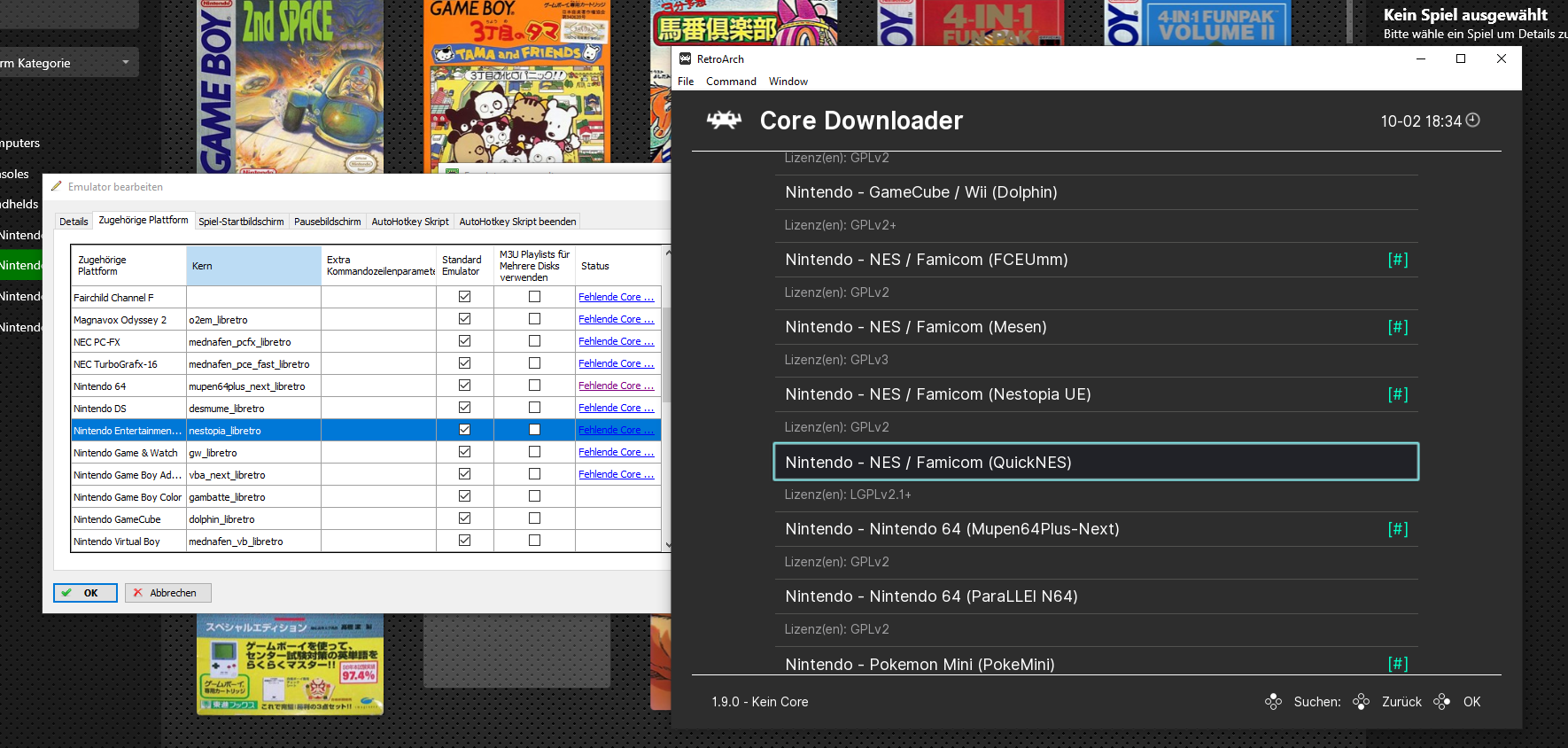Toggle Standard Emulator checkbox for Magnavox Odyssey 2
The width and height of the screenshot is (1568, 748).
tap(464, 319)
